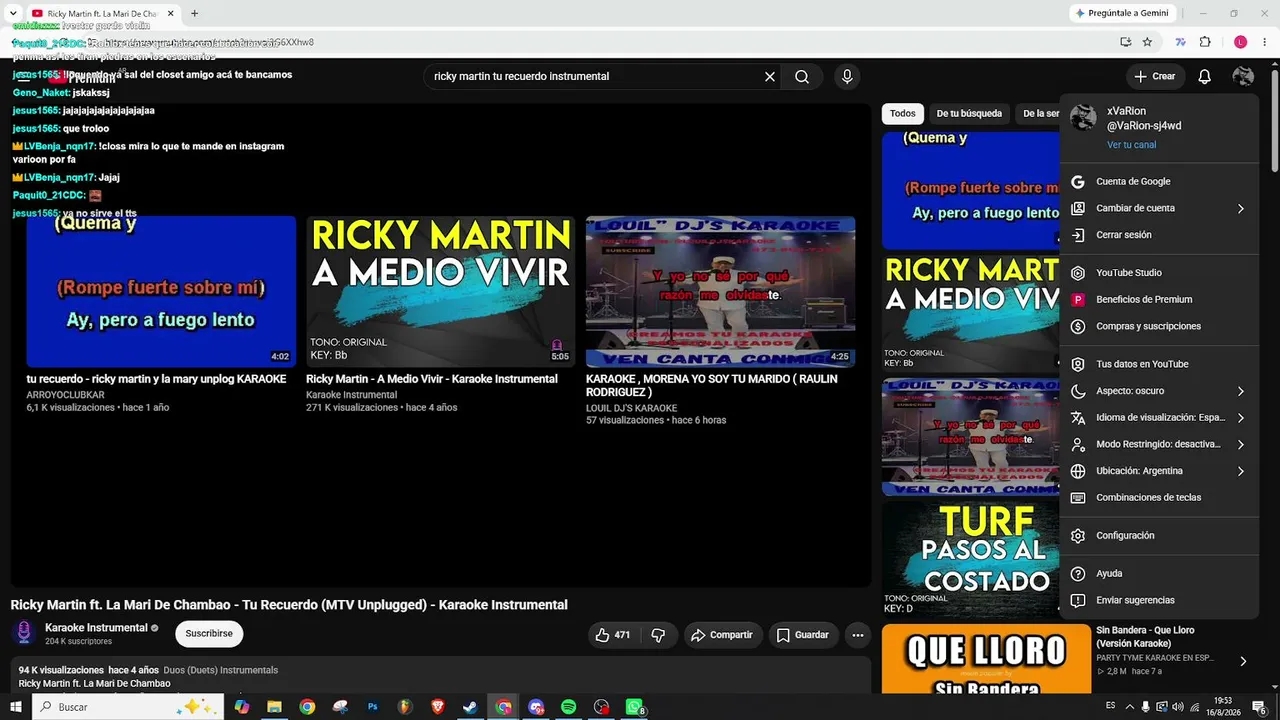Open Spotify from the taskbar
Screen dimensions: 1280x720
[x=568, y=707]
